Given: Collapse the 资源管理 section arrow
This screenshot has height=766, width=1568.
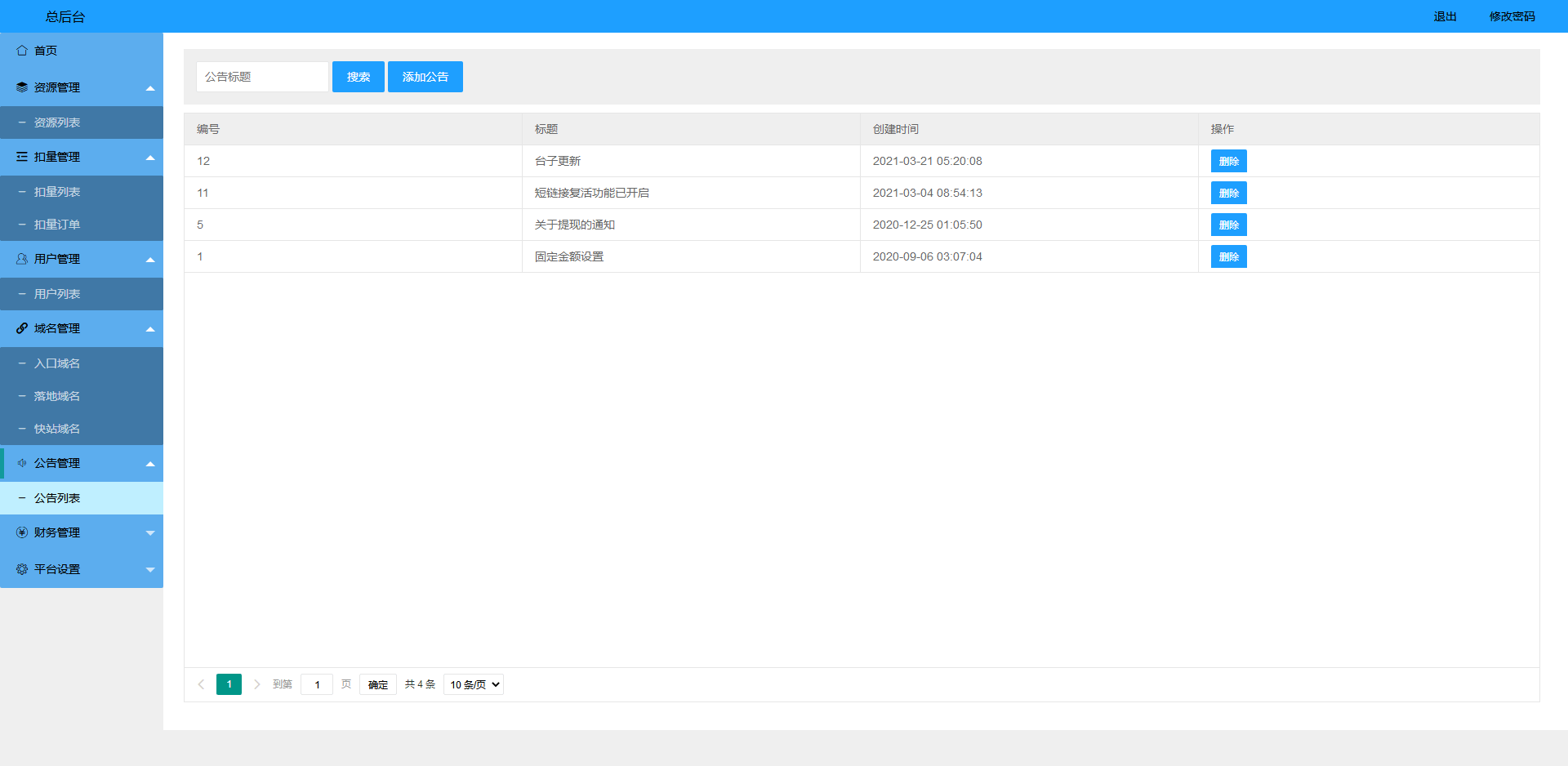Looking at the screenshot, I should click(x=150, y=88).
